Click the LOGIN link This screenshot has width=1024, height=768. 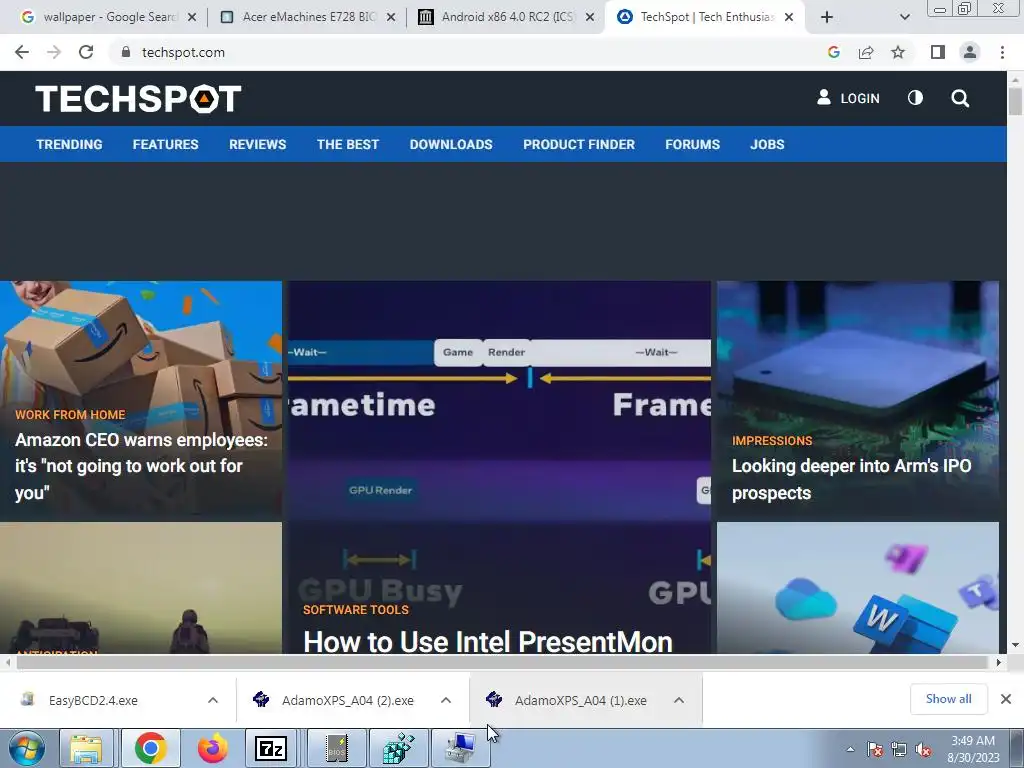coord(848,98)
